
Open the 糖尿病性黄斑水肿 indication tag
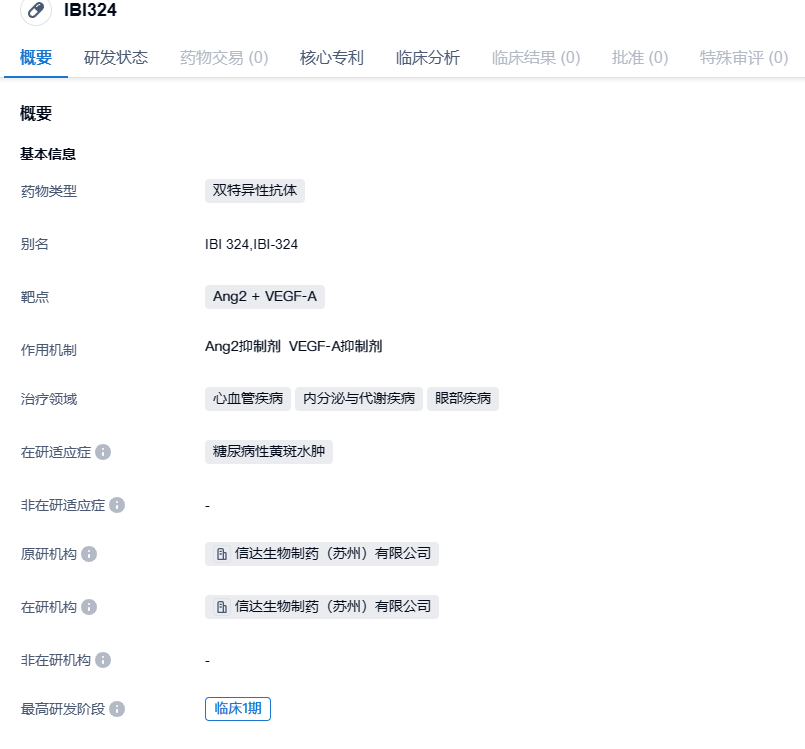(x=269, y=452)
